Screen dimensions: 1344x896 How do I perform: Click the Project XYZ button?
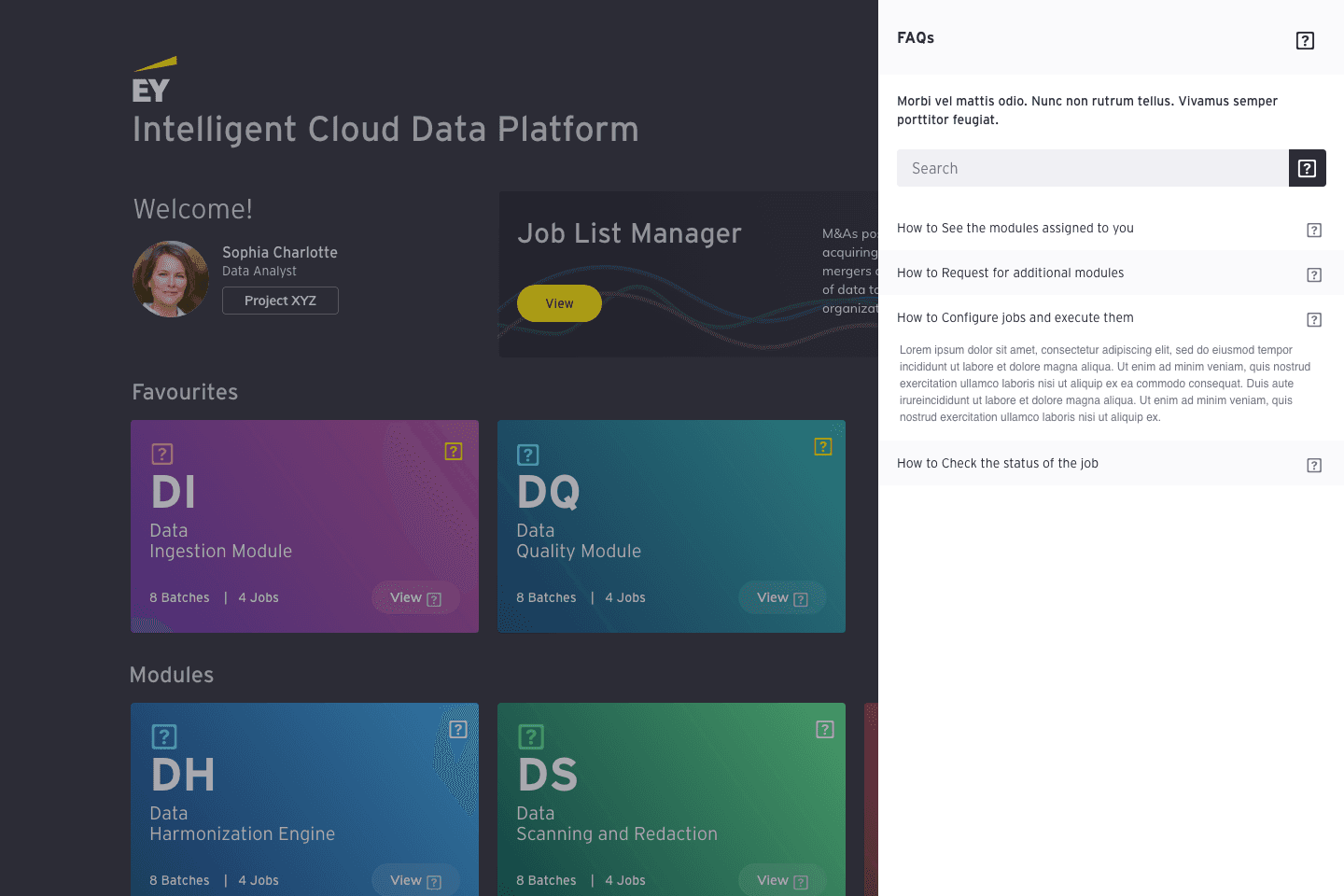pyautogui.click(x=280, y=301)
